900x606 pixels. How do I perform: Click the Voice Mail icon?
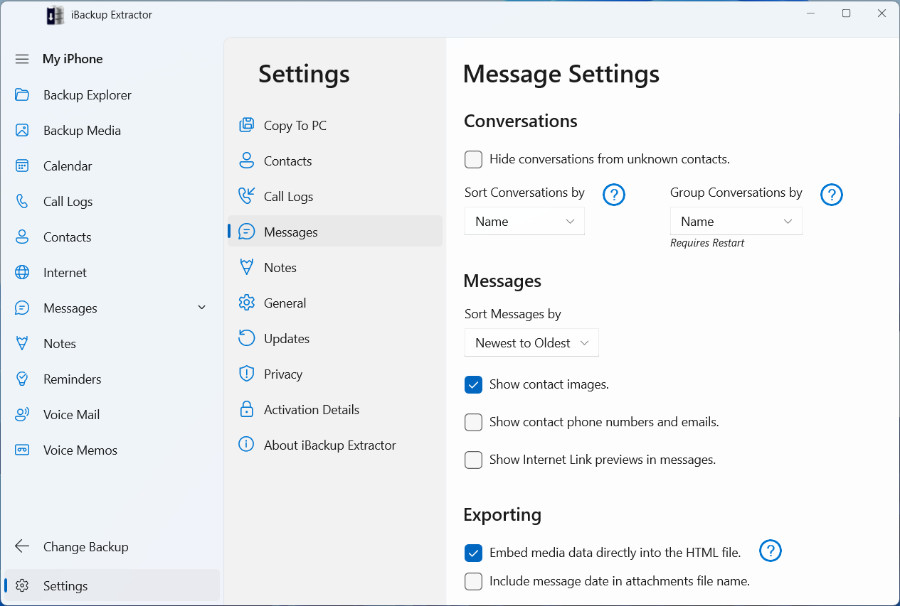tap(22, 415)
